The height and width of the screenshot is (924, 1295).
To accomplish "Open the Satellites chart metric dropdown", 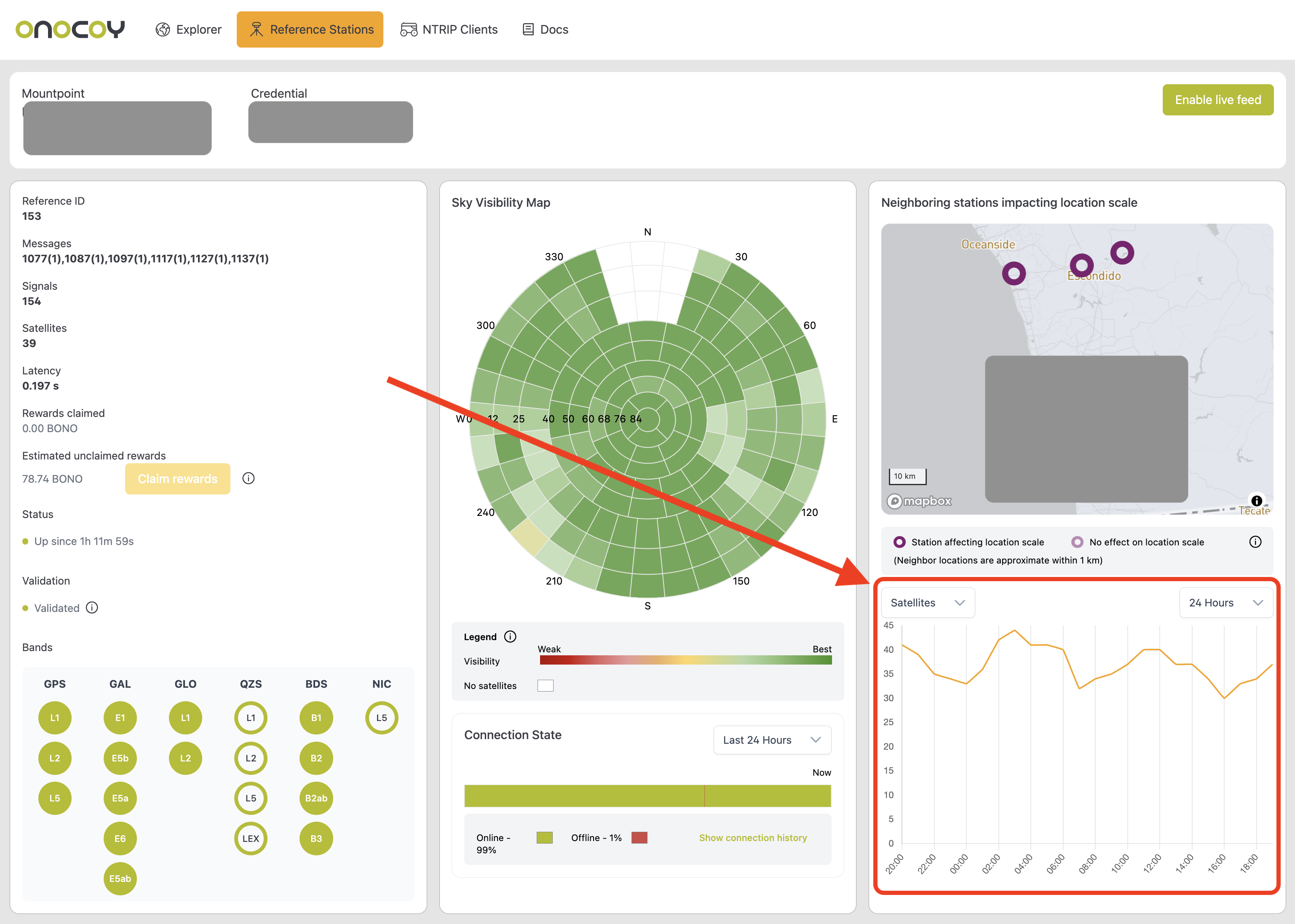I will pyautogui.click(x=928, y=603).
